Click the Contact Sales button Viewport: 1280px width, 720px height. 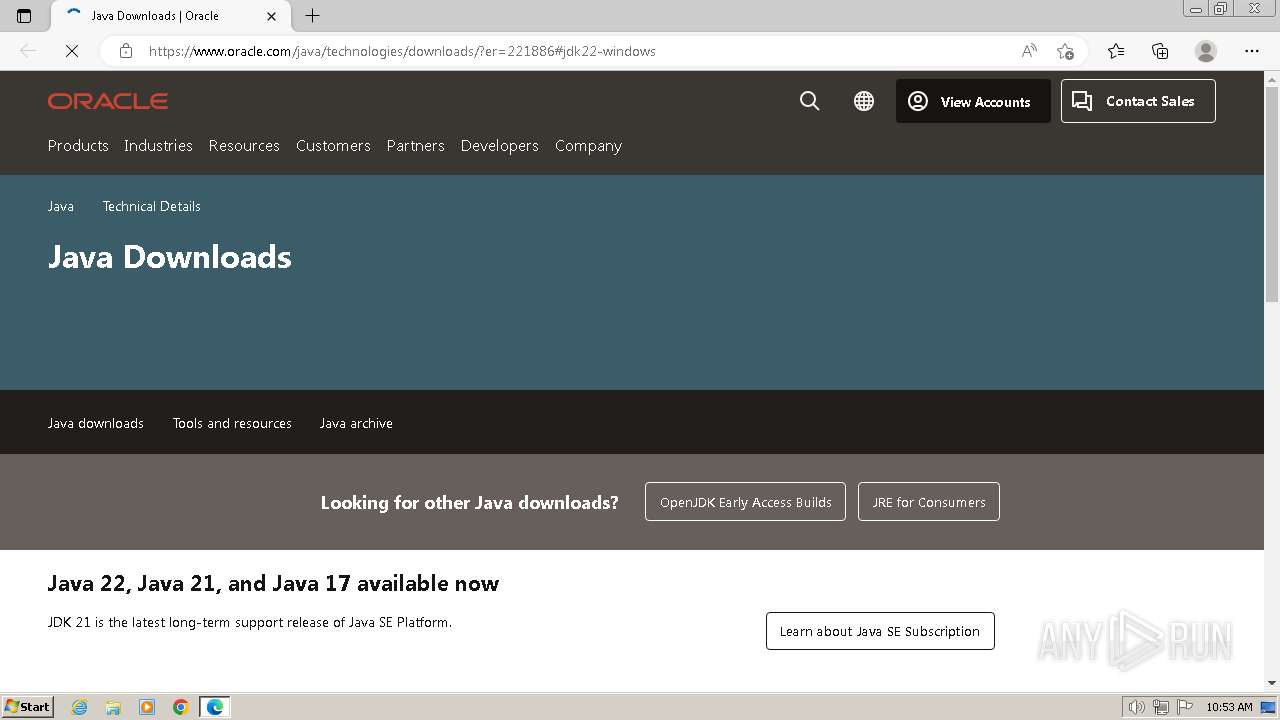[1138, 101]
